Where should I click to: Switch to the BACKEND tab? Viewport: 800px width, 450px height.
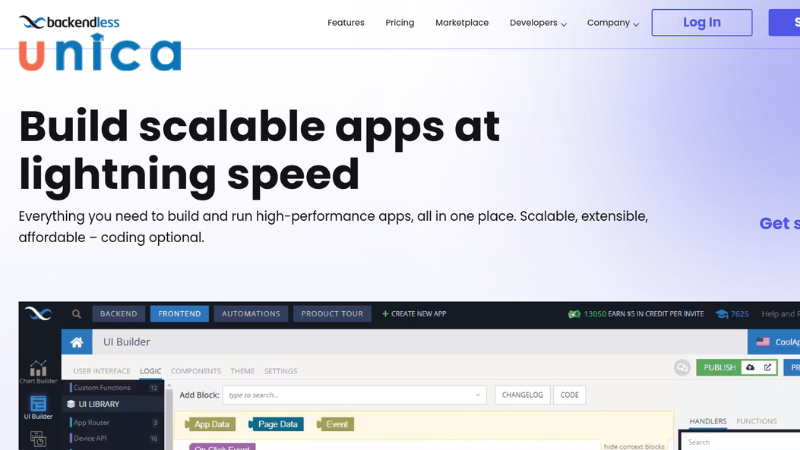tap(118, 314)
